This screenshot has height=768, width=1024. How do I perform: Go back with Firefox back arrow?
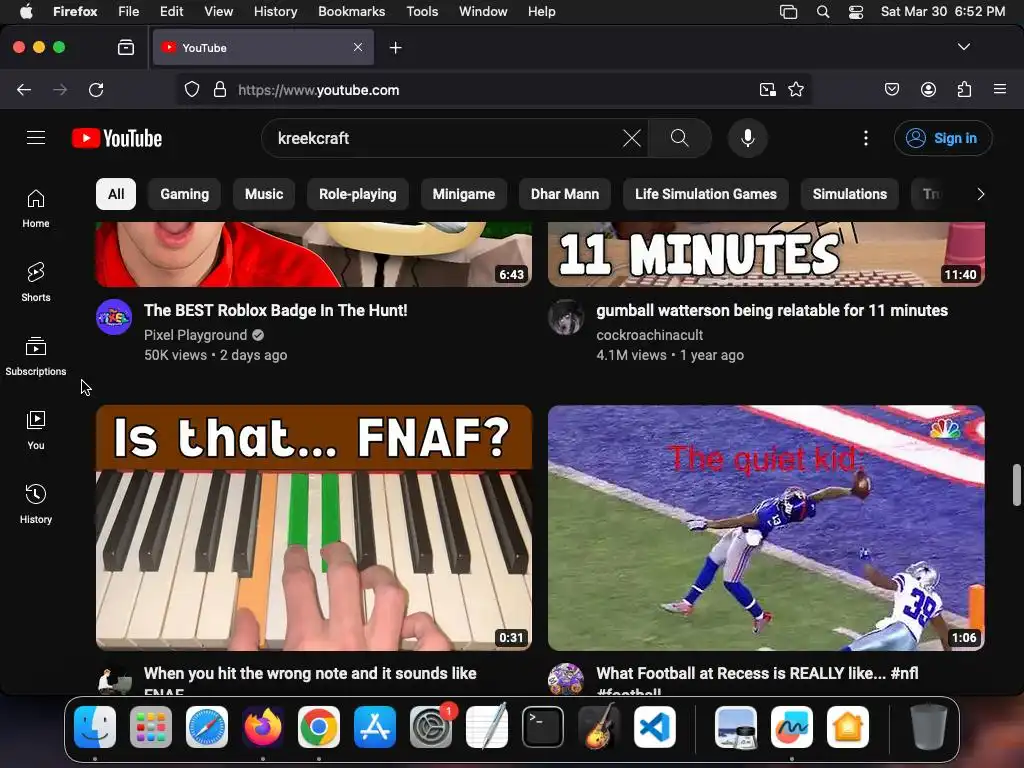click(24, 89)
